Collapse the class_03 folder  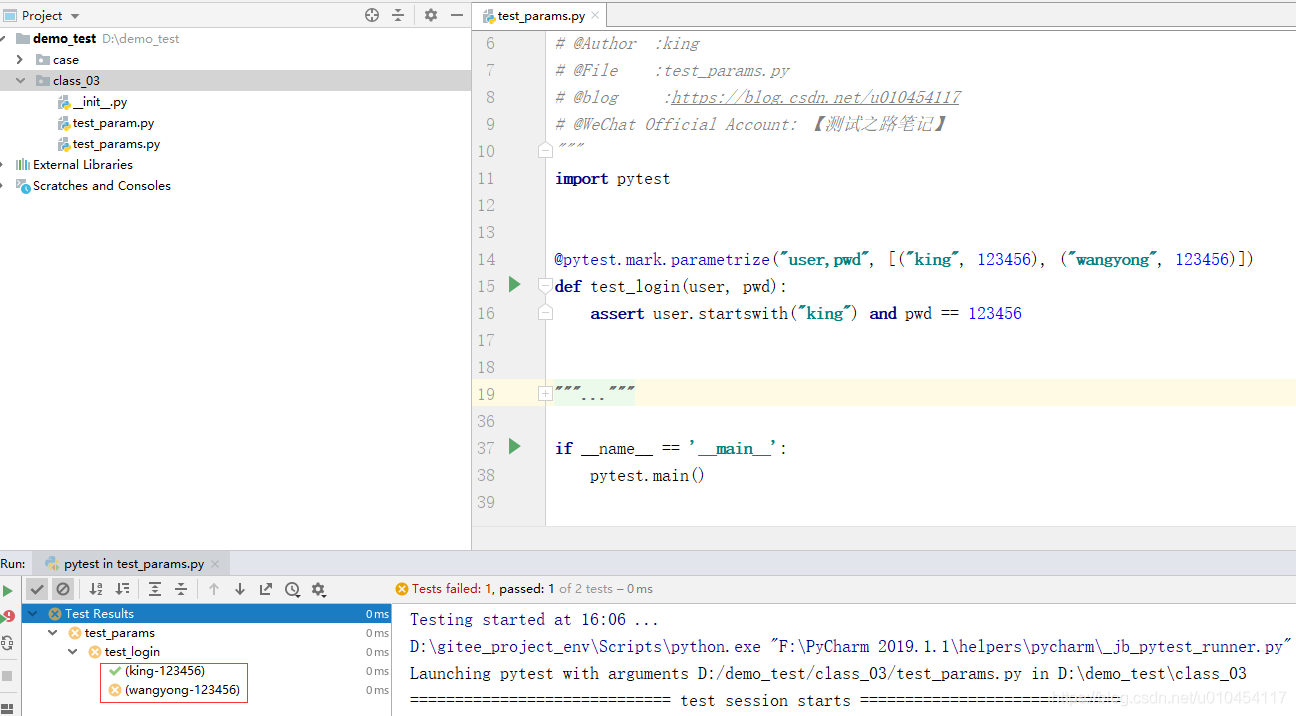19,81
